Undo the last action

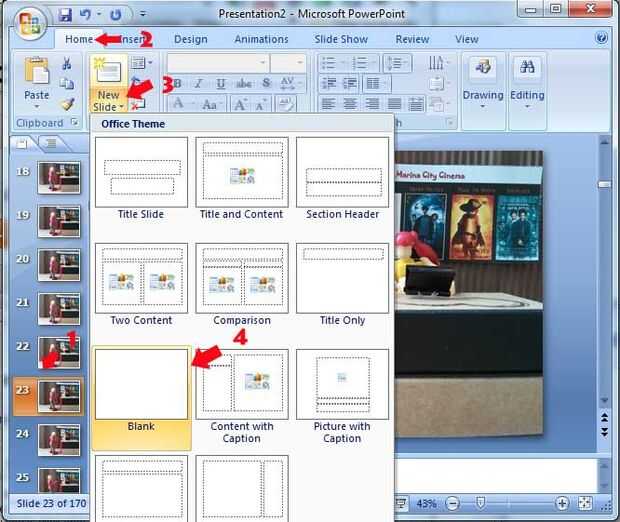click(x=85, y=15)
